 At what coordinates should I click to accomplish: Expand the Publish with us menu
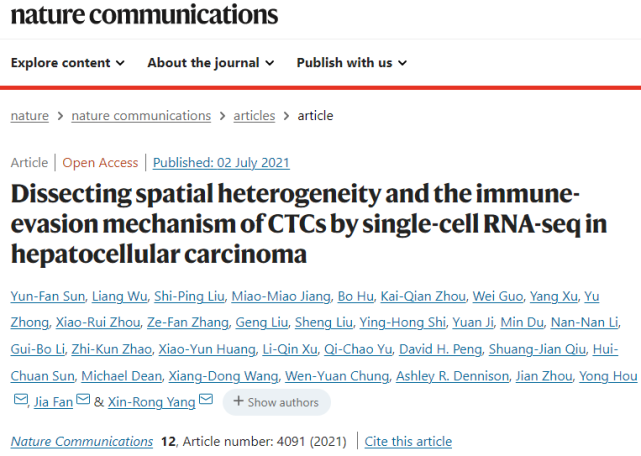tap(352, 62)
